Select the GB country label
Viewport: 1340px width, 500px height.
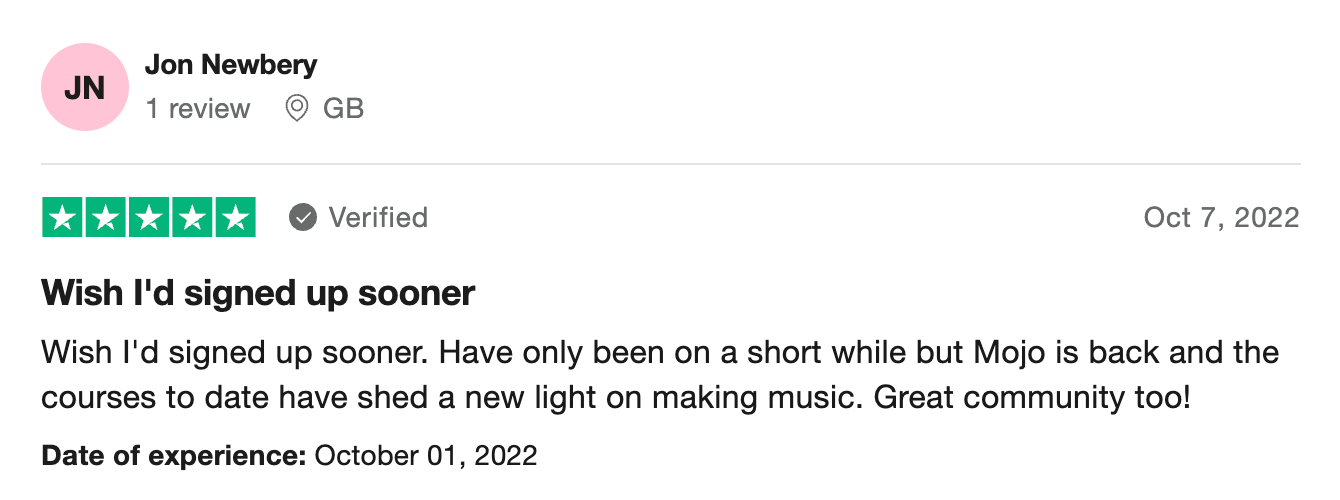pos(343,108)
